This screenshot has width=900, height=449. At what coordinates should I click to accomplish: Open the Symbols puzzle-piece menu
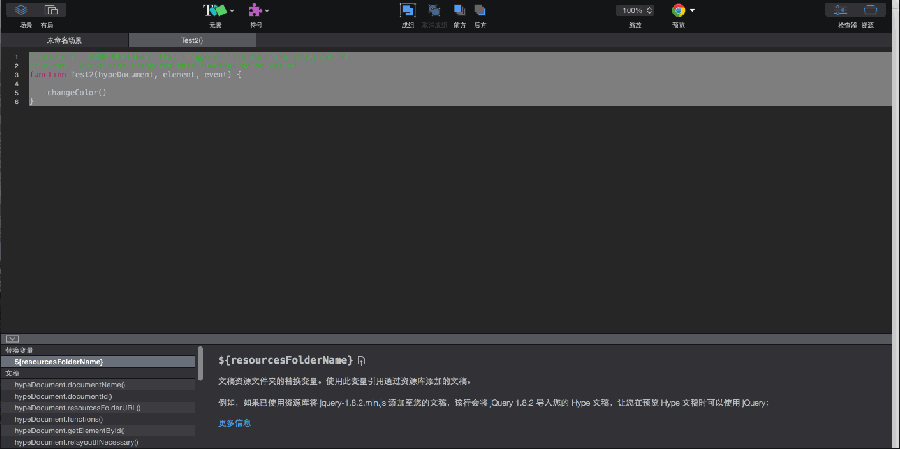[256, 10]
